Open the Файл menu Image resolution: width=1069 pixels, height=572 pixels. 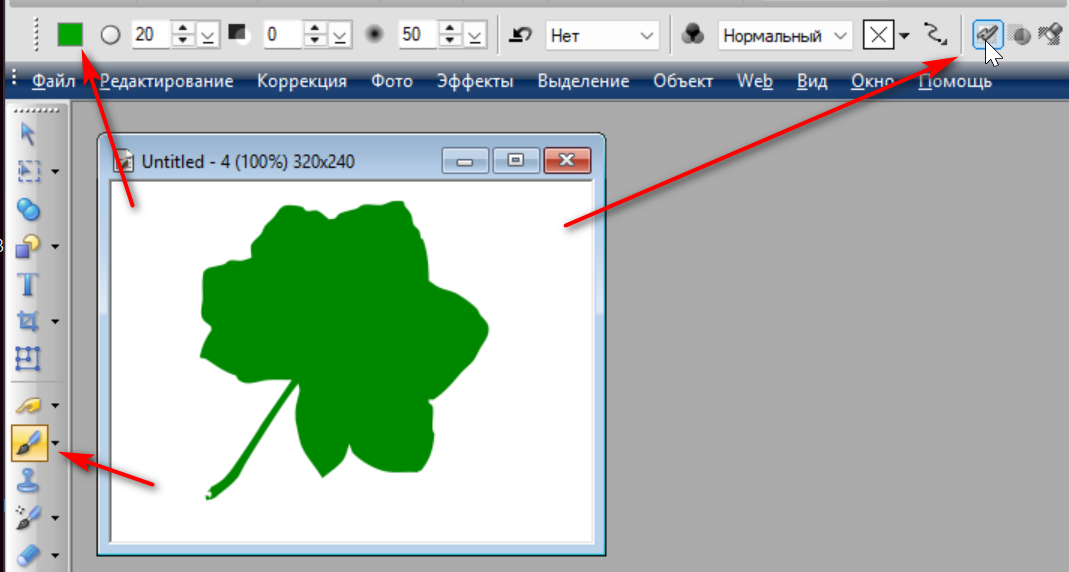coord(54,82)
